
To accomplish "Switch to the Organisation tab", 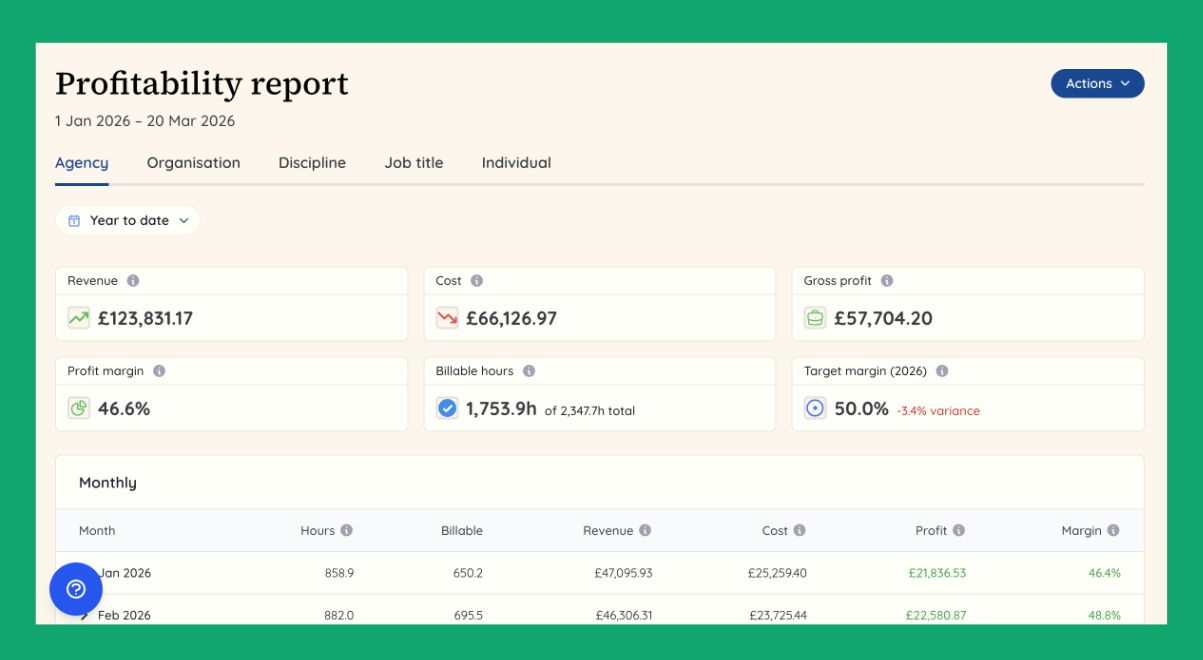I will [x=193, y=162].
